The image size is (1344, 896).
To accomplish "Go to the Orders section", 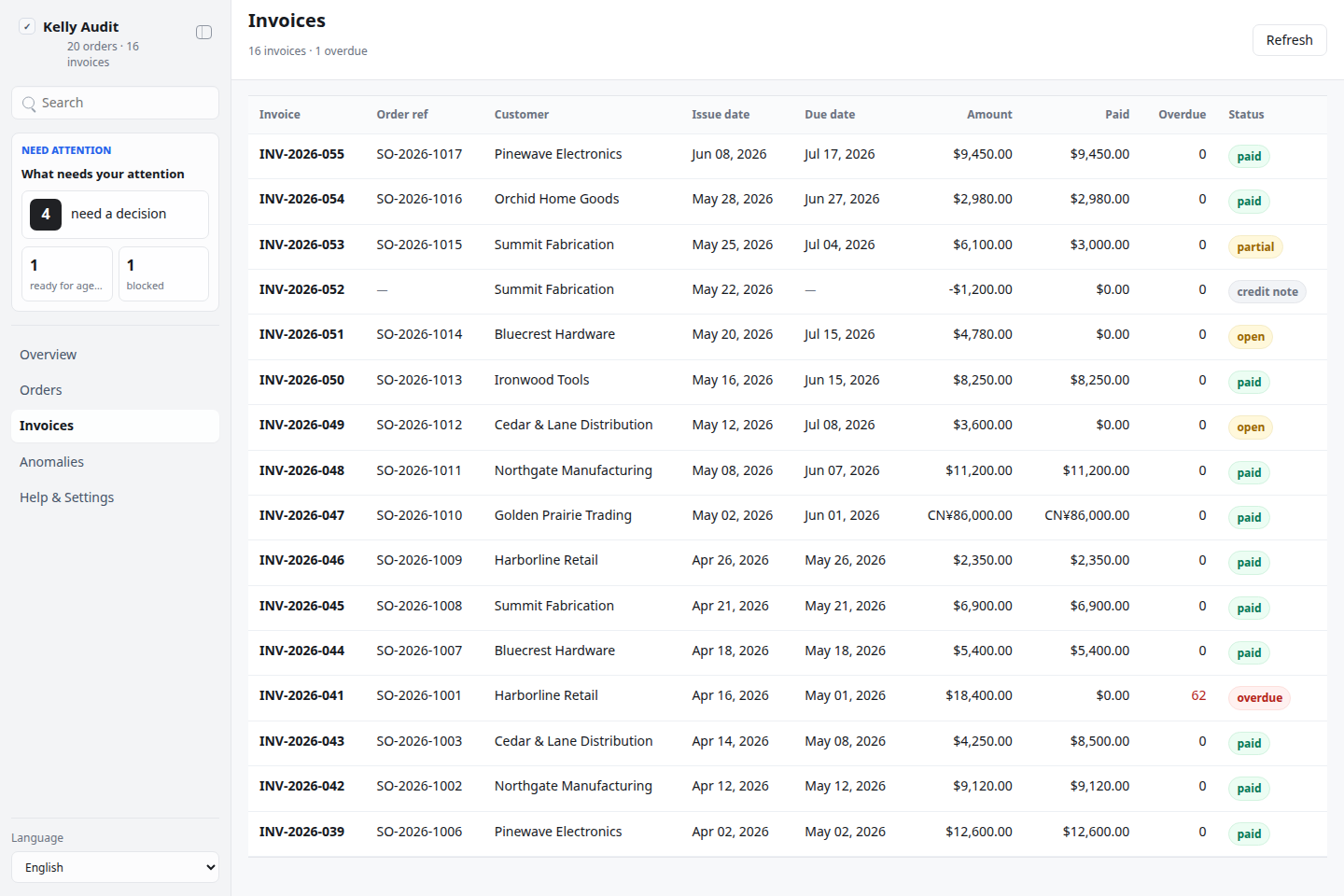I will click(116, 390).
